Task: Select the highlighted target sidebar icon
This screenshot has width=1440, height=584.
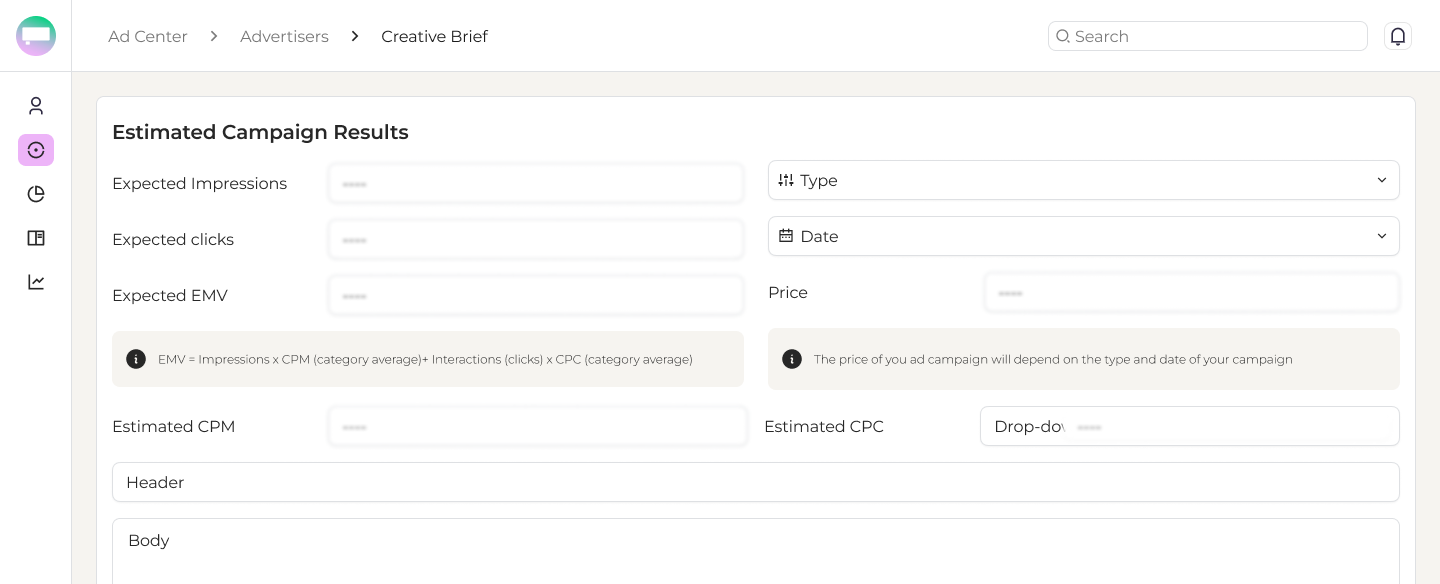Action: pos(36,150)
